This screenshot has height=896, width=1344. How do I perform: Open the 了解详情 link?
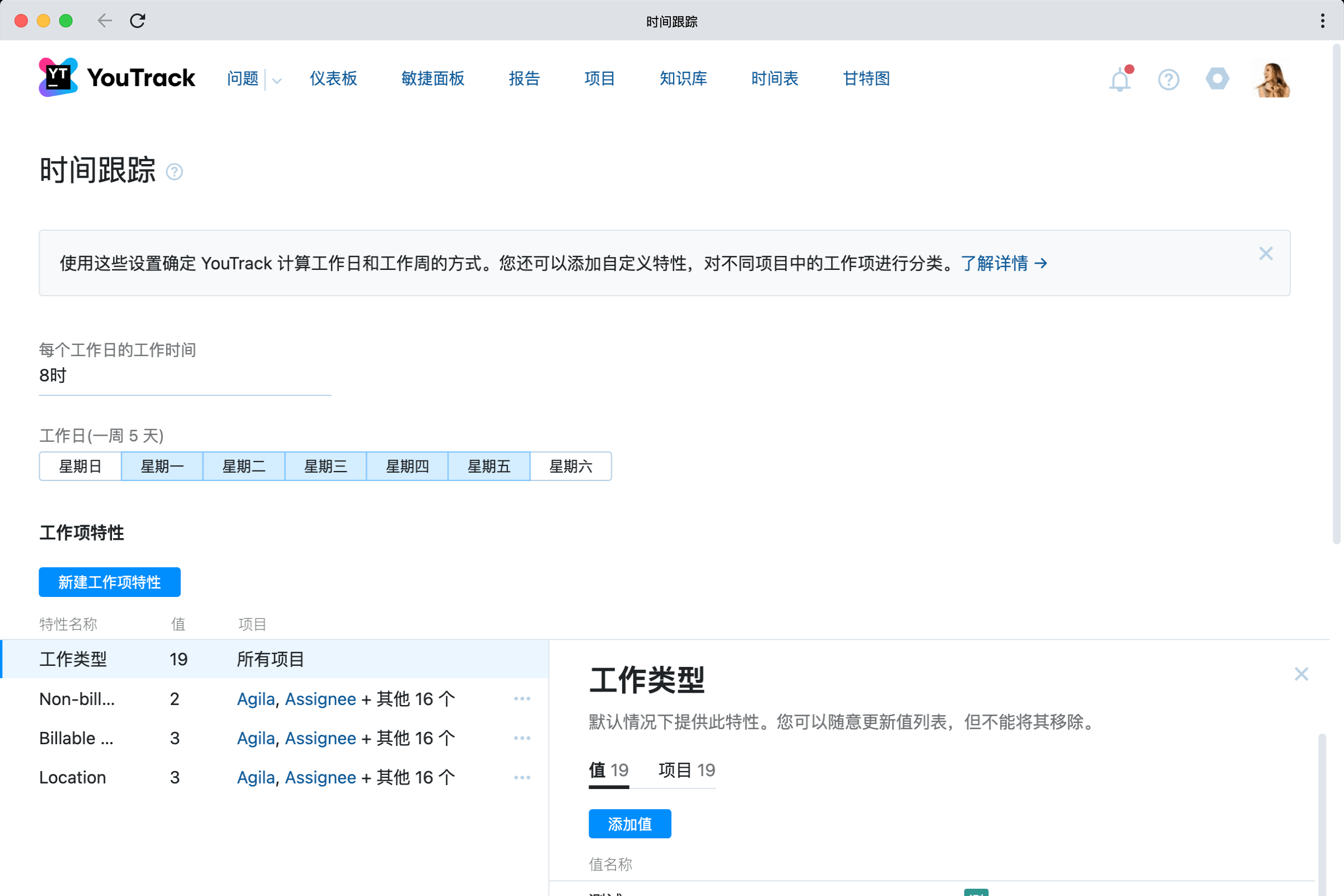pyautogui.click(x=1004, y=263)
